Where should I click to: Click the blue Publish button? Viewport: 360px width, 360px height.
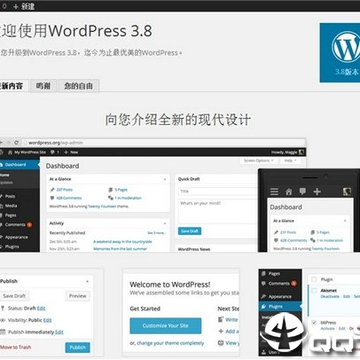pyautogui.click(x=78, y=347)
